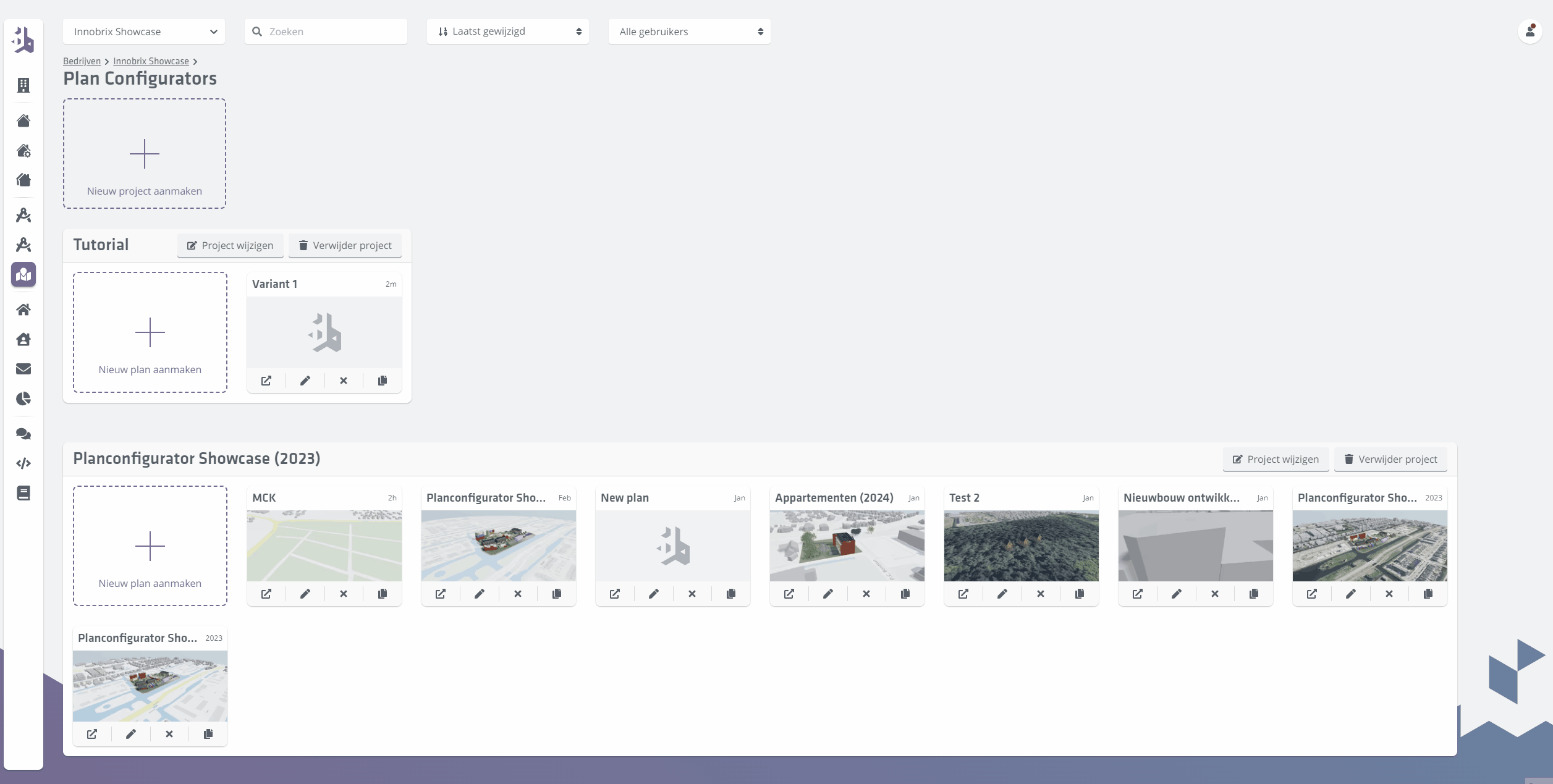Navigate to Bedrijven via the breadcrumb link
This screenshot has height=784, width=1553.
tap(81, 61)
